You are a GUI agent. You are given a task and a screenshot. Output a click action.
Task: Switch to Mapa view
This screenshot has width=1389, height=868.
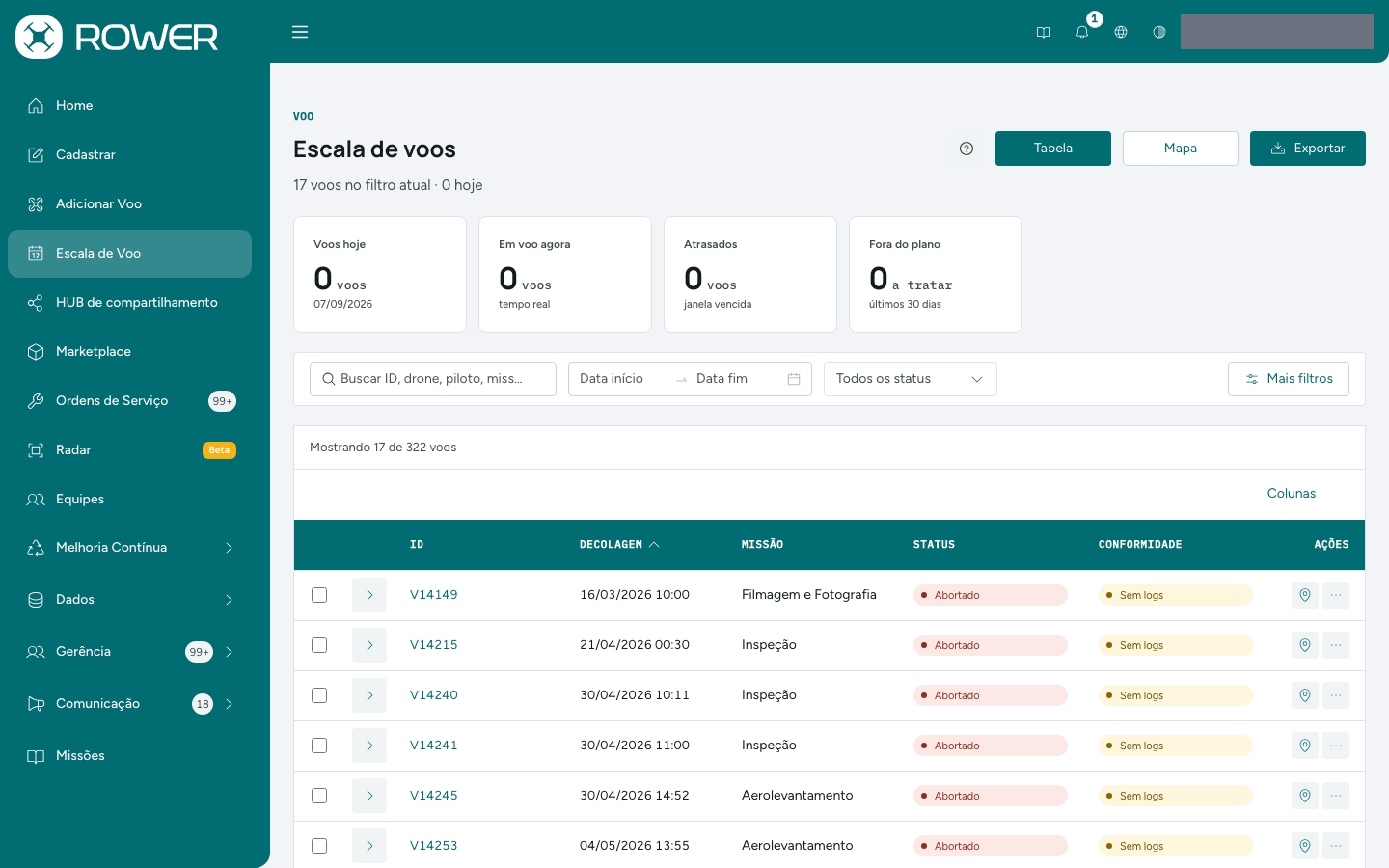click(1181, 149)
